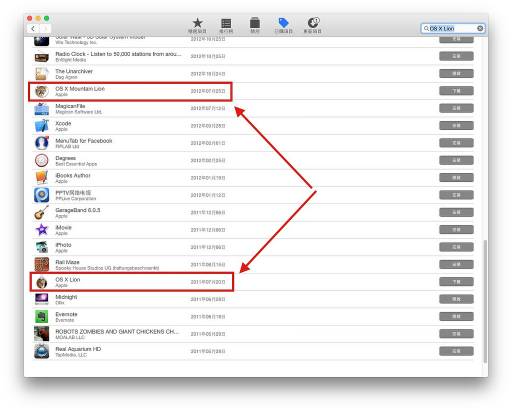Select the Purchased tag tab
Viewport: 512px width, 411px height.
click(283, 25)
